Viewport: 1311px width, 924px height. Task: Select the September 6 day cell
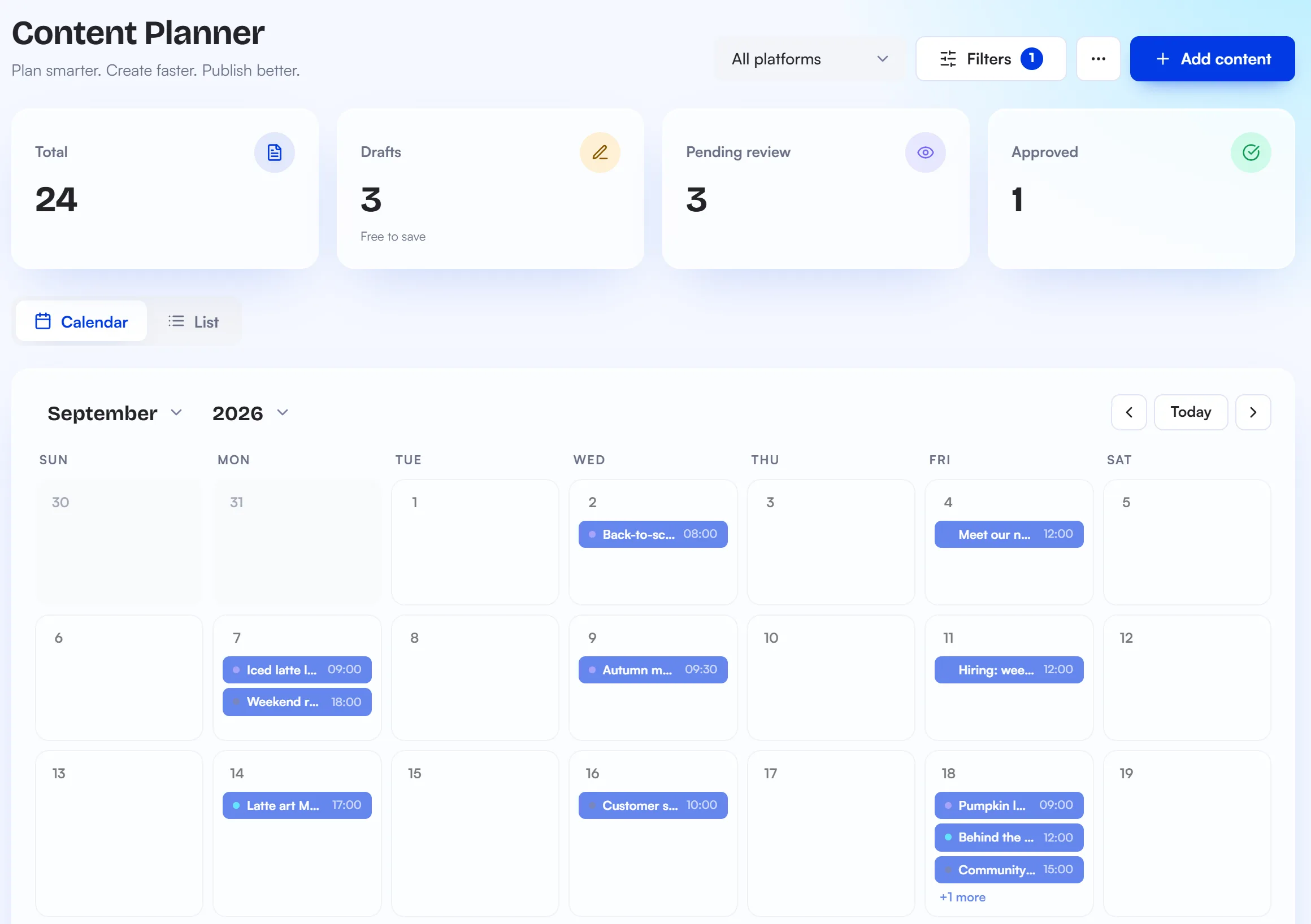point(119,677)
